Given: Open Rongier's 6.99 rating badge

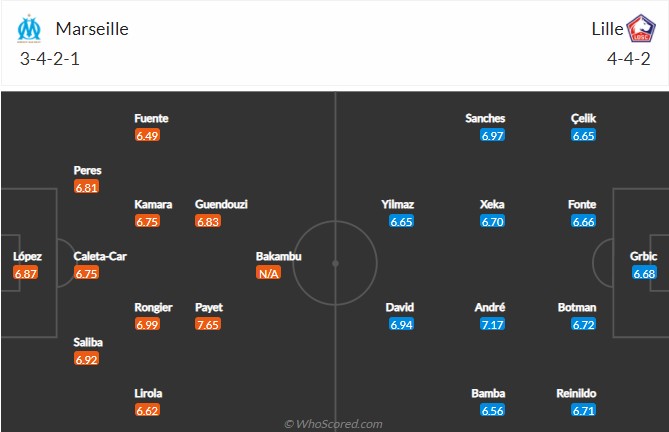Looking at the screenshot, I should (x=147, y=325).
